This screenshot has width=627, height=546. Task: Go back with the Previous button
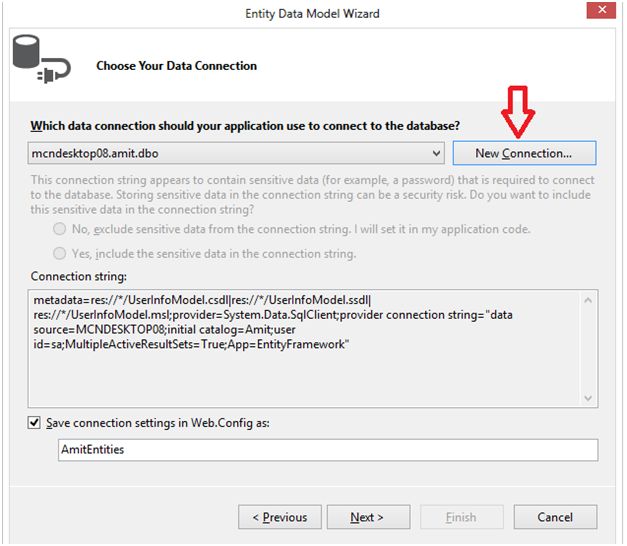click(x=280, y=517)
